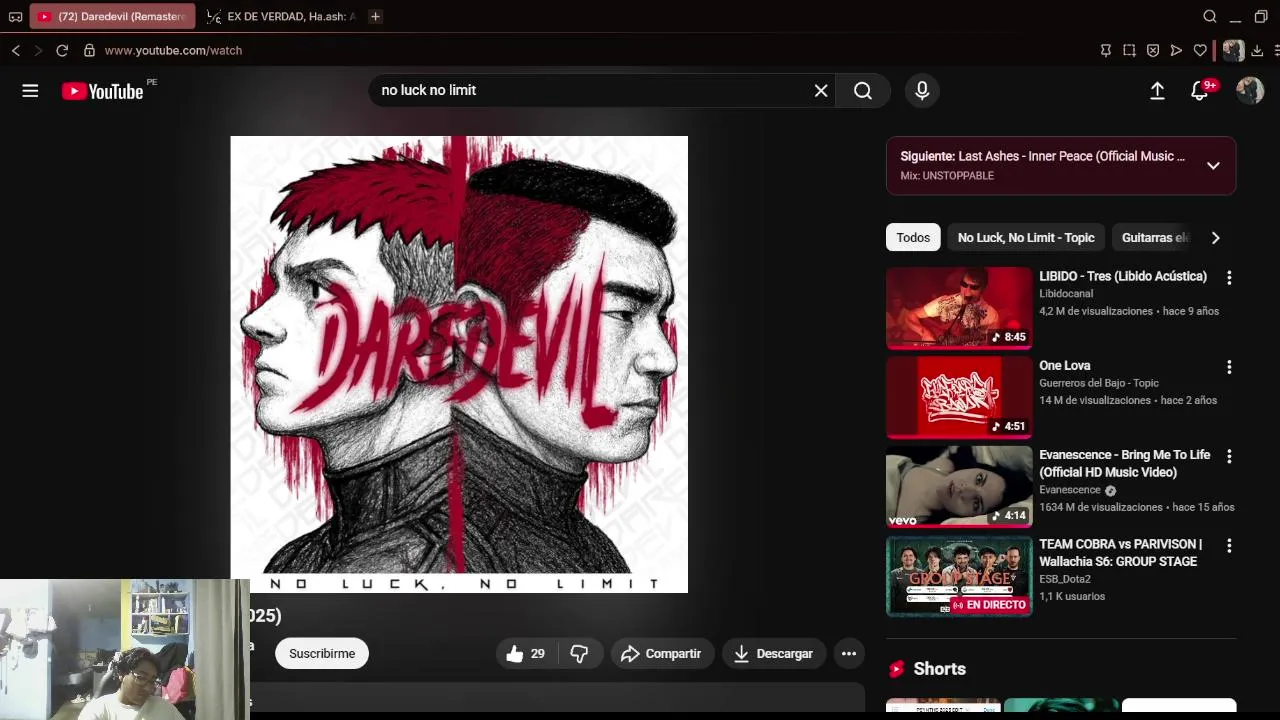Open options menu for LIBIDO - Tres
Image resolution: width=1280 pixels, height=720 pixels.
pyautogui.click(x=1229, y=278)
